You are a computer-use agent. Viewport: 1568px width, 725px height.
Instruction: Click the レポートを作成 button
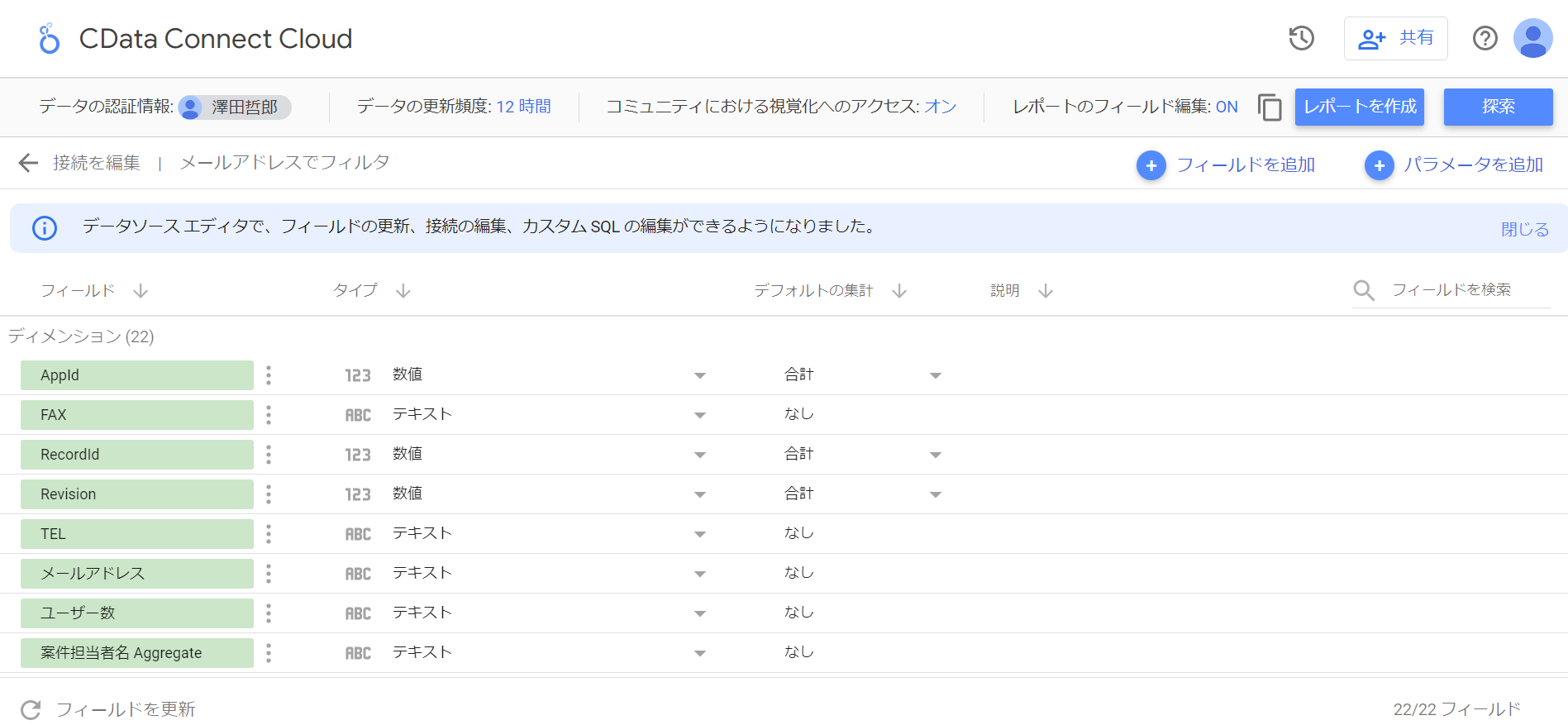point(1360,107)
